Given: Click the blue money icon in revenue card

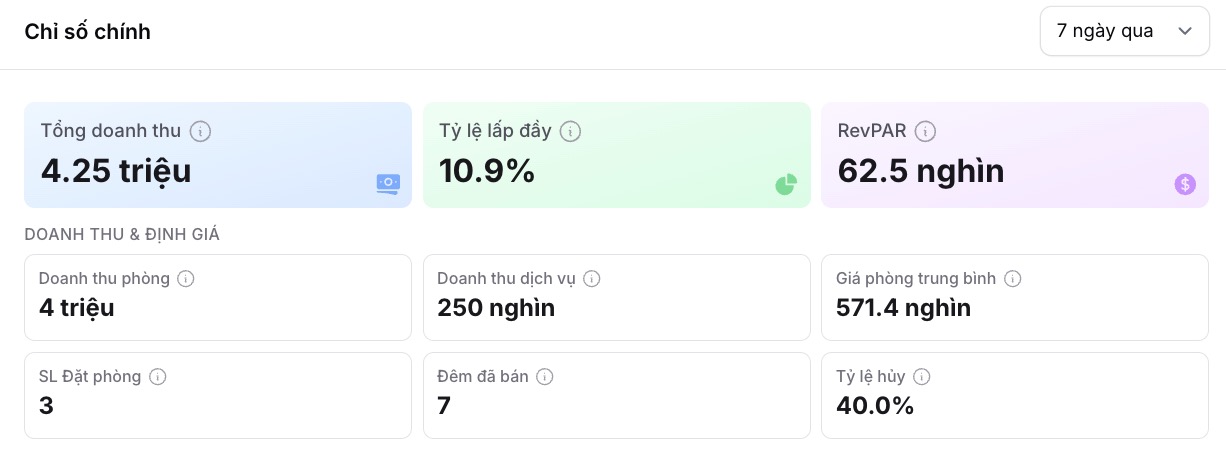Looking at the screenshot, I should (x=388, y=184).
